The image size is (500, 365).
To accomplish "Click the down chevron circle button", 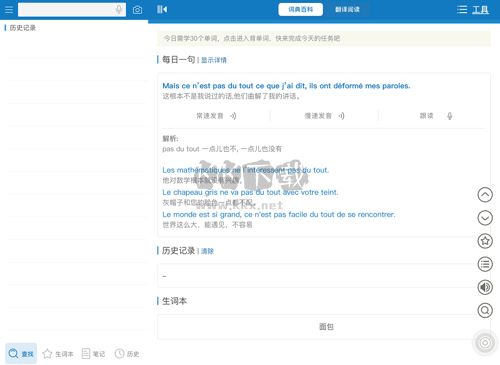I will (485, 218).
